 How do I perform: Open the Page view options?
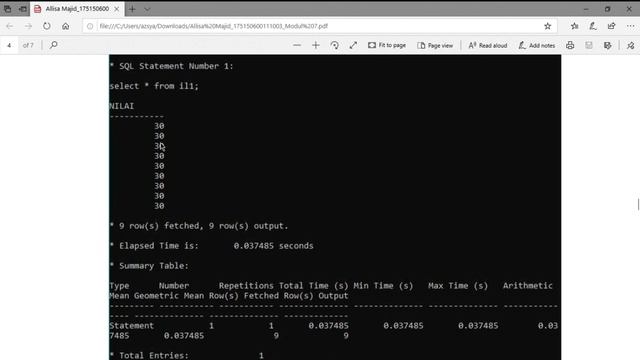tap(435, 45)
